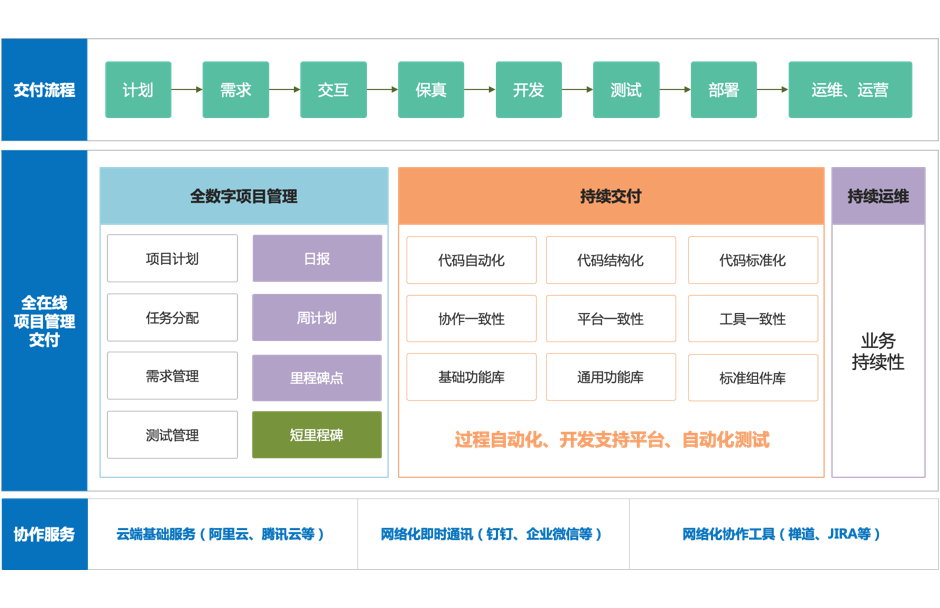Click the 计划 step box

point(138,89)
